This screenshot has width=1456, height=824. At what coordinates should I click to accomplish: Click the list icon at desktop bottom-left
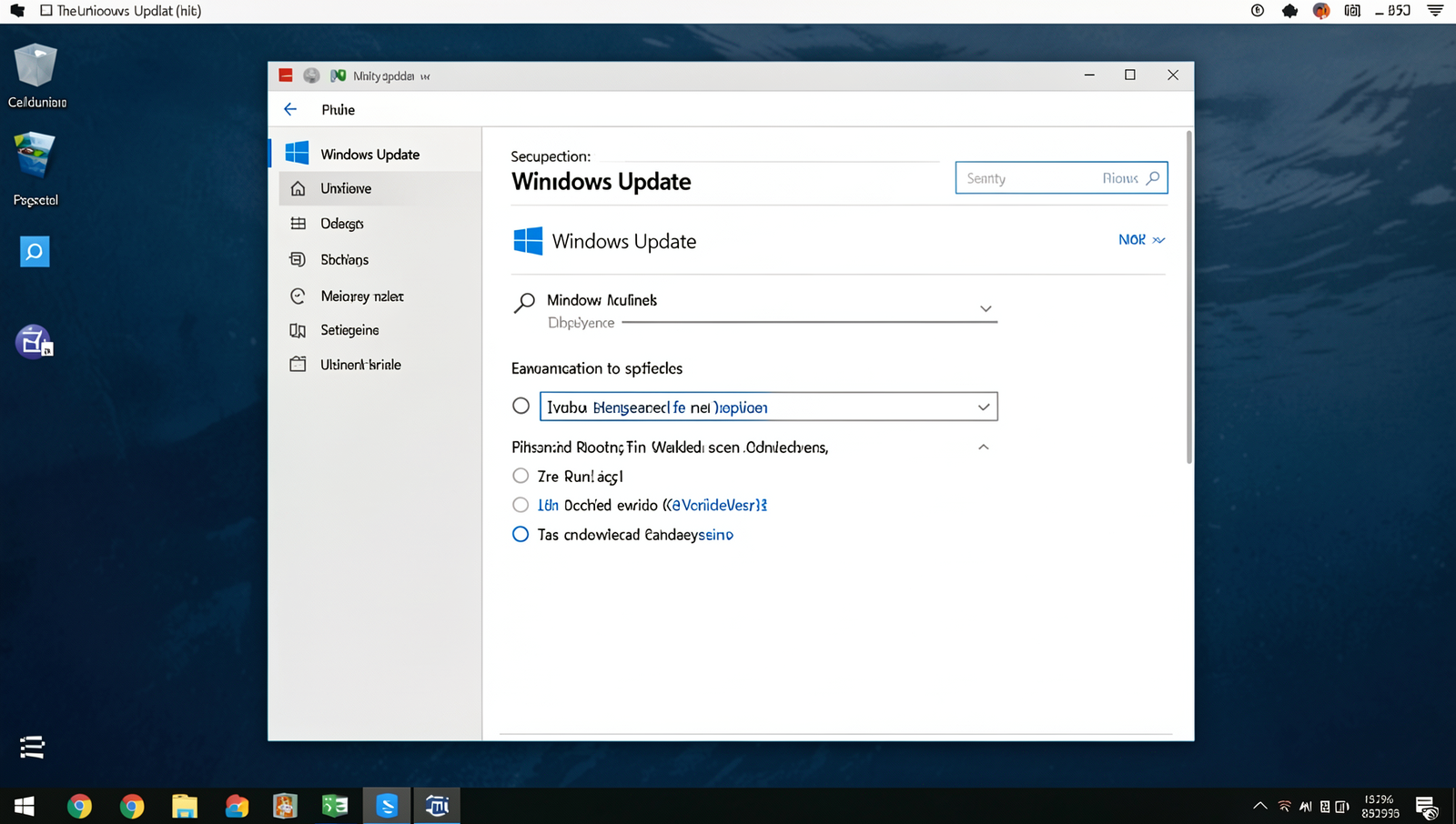click(33, 747)
